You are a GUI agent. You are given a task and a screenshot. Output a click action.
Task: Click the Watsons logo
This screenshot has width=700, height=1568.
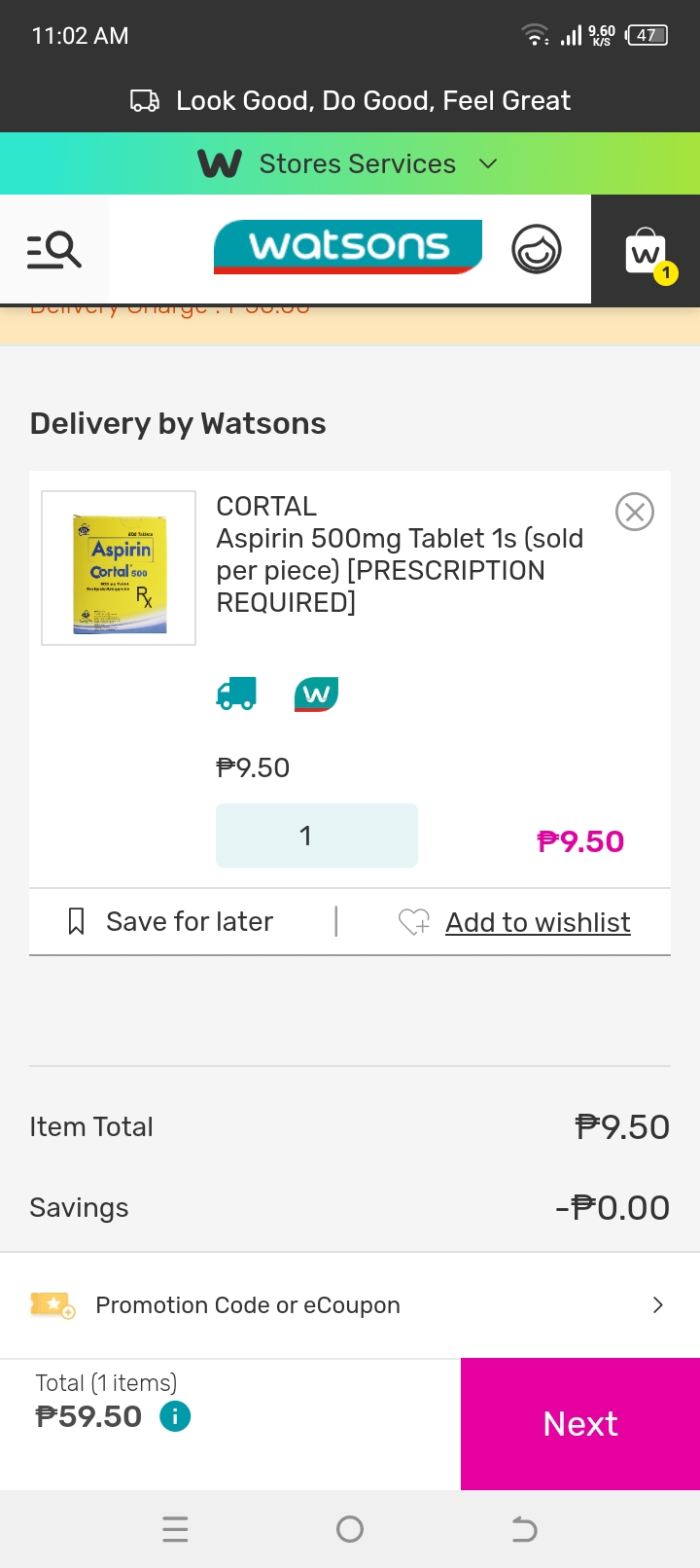[348, 247]
